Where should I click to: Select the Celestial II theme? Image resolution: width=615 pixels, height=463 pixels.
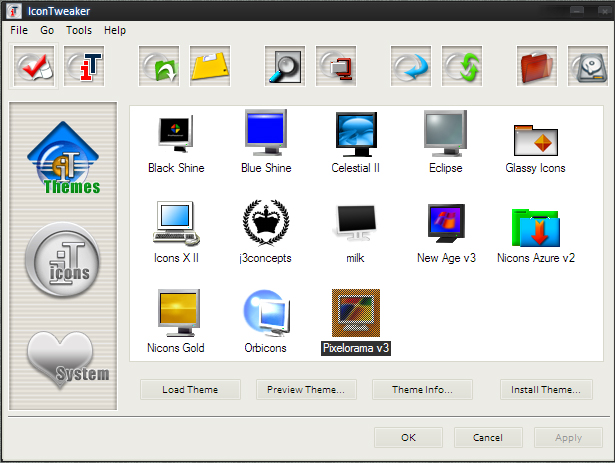point(356,143)
